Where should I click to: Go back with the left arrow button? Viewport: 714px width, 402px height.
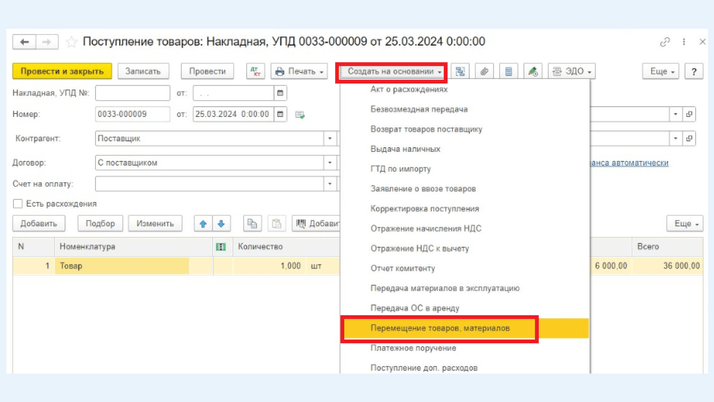24,42
